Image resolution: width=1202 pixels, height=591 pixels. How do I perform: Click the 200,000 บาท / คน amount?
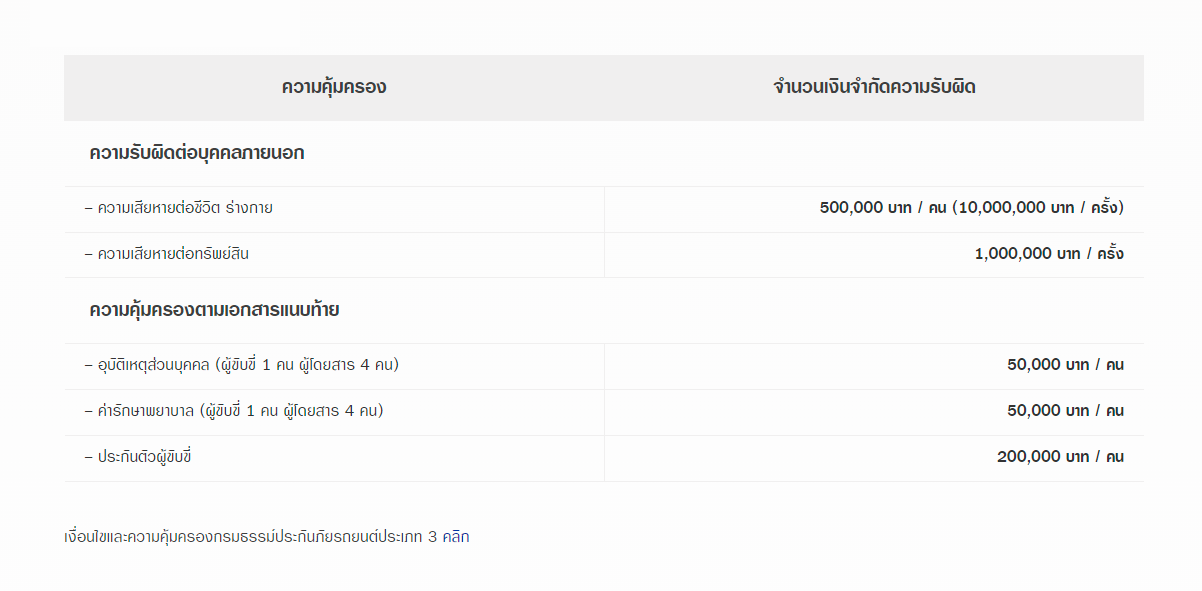coord(1060,457)
